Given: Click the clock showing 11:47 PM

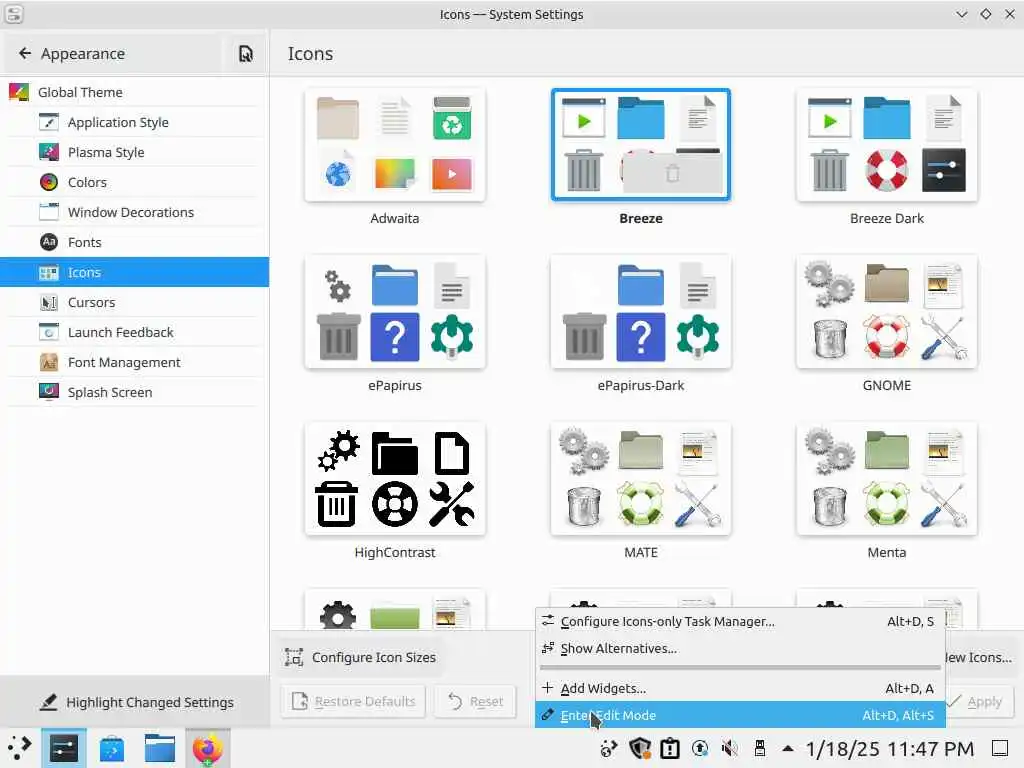Looking at the screenshot, I should tap(889, 748).
